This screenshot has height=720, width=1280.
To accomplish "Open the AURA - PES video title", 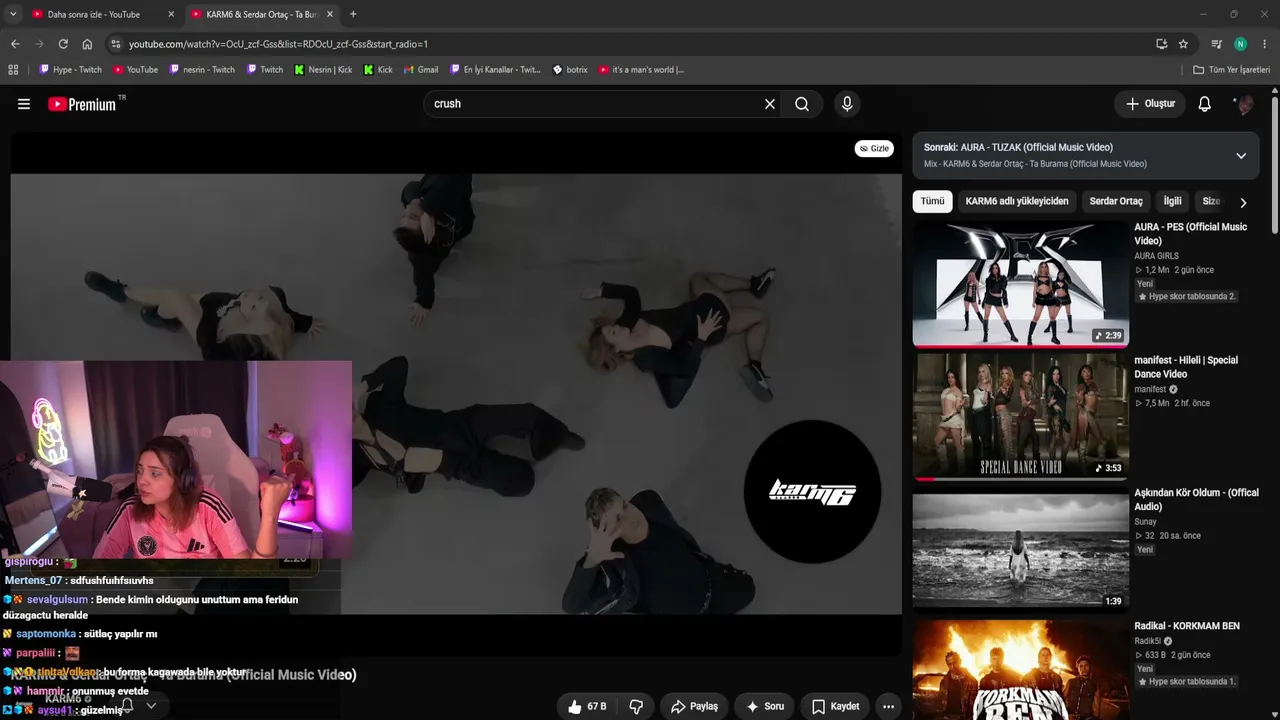I will (x=1191, y=234).
